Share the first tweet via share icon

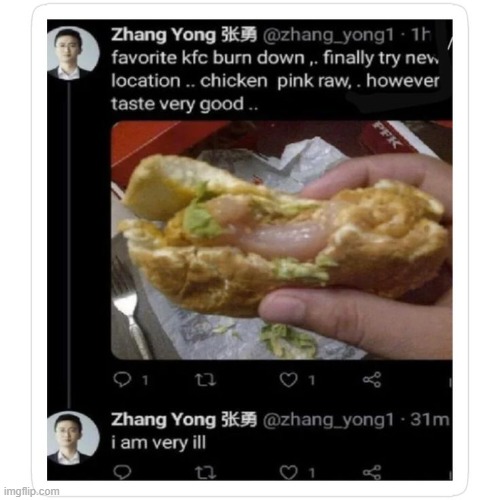coord(372,380)
